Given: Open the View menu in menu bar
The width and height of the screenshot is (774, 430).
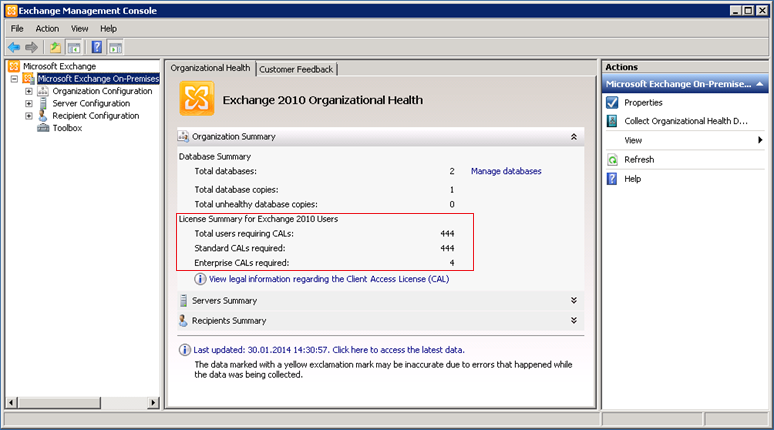Looking at the screenshot, I should click(79, 29).
